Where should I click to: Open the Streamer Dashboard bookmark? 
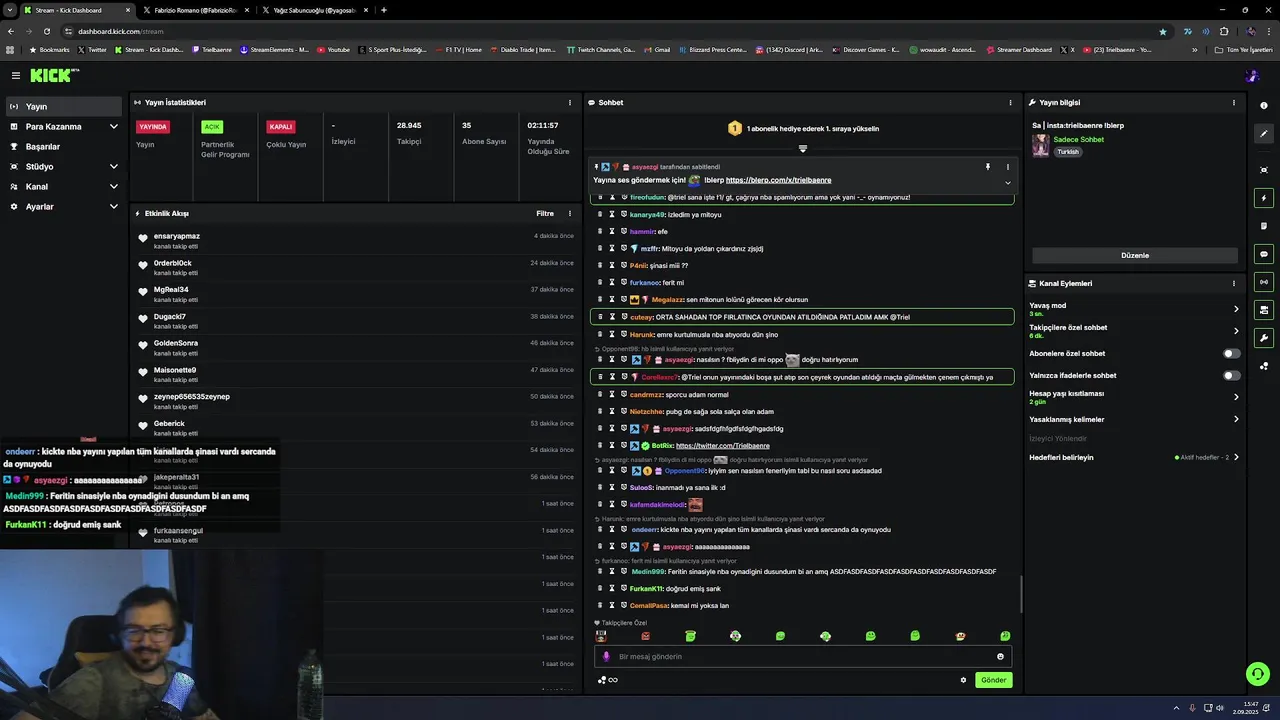[x=1019, y=49]
